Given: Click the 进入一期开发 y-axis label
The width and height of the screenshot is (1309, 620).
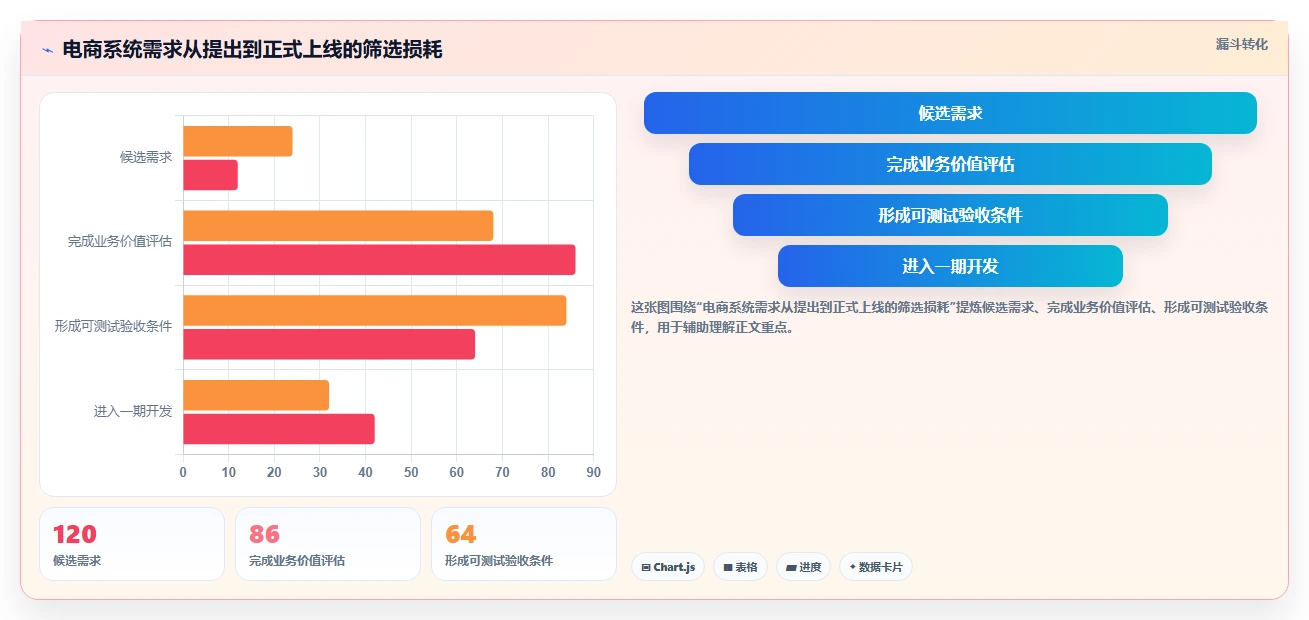Looking at the screenshot, I should point(133,411).
